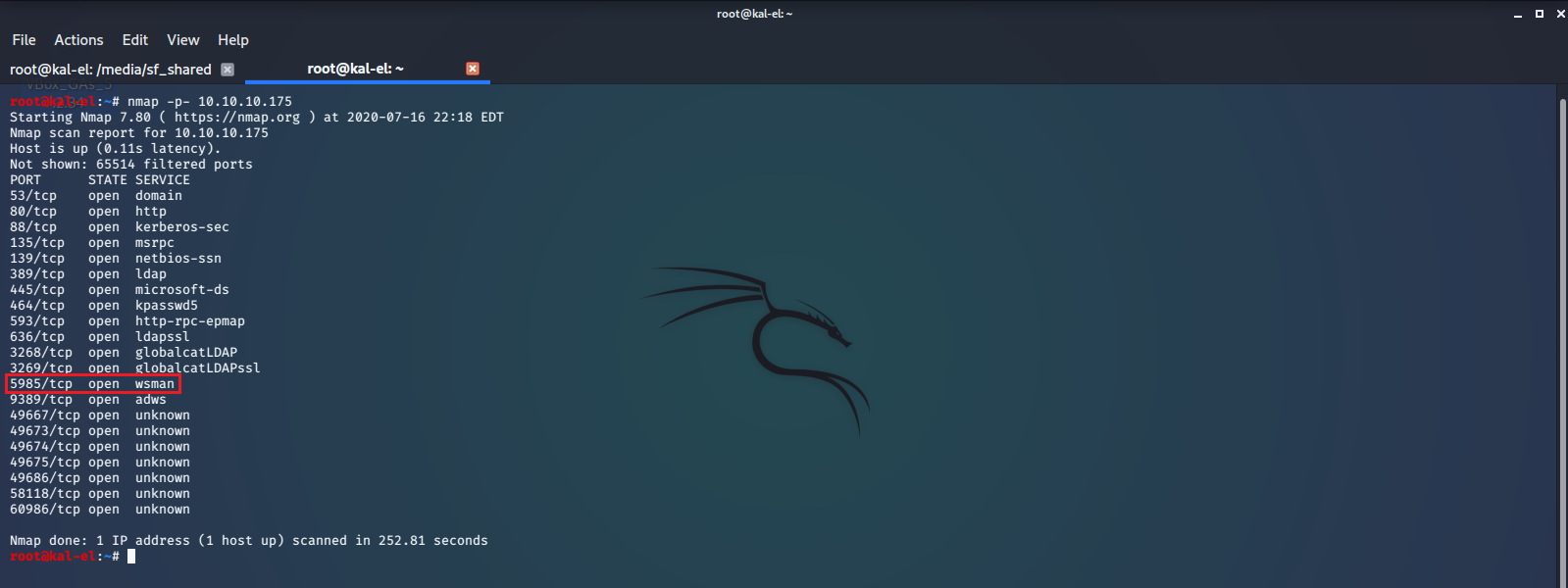Open the Actions menu
This screenshot has width=1568, height=588.
click(78, 40)
